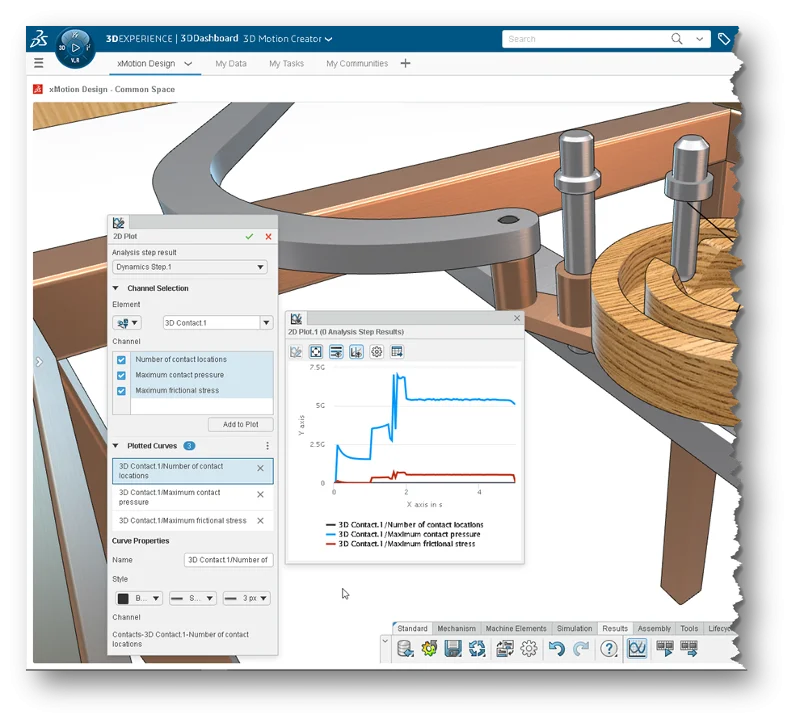Expand the left side panel arrow
800x723 pixels.
point(39,362)
